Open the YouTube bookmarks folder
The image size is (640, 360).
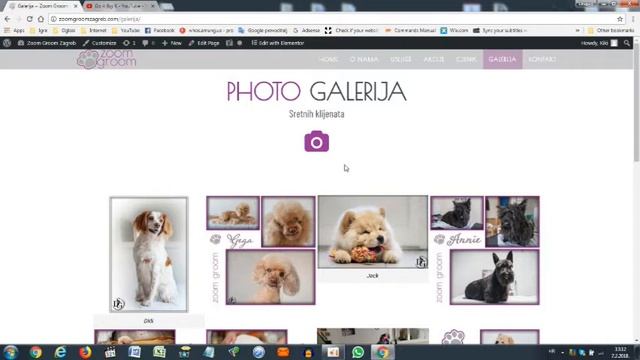click(126, 31)
